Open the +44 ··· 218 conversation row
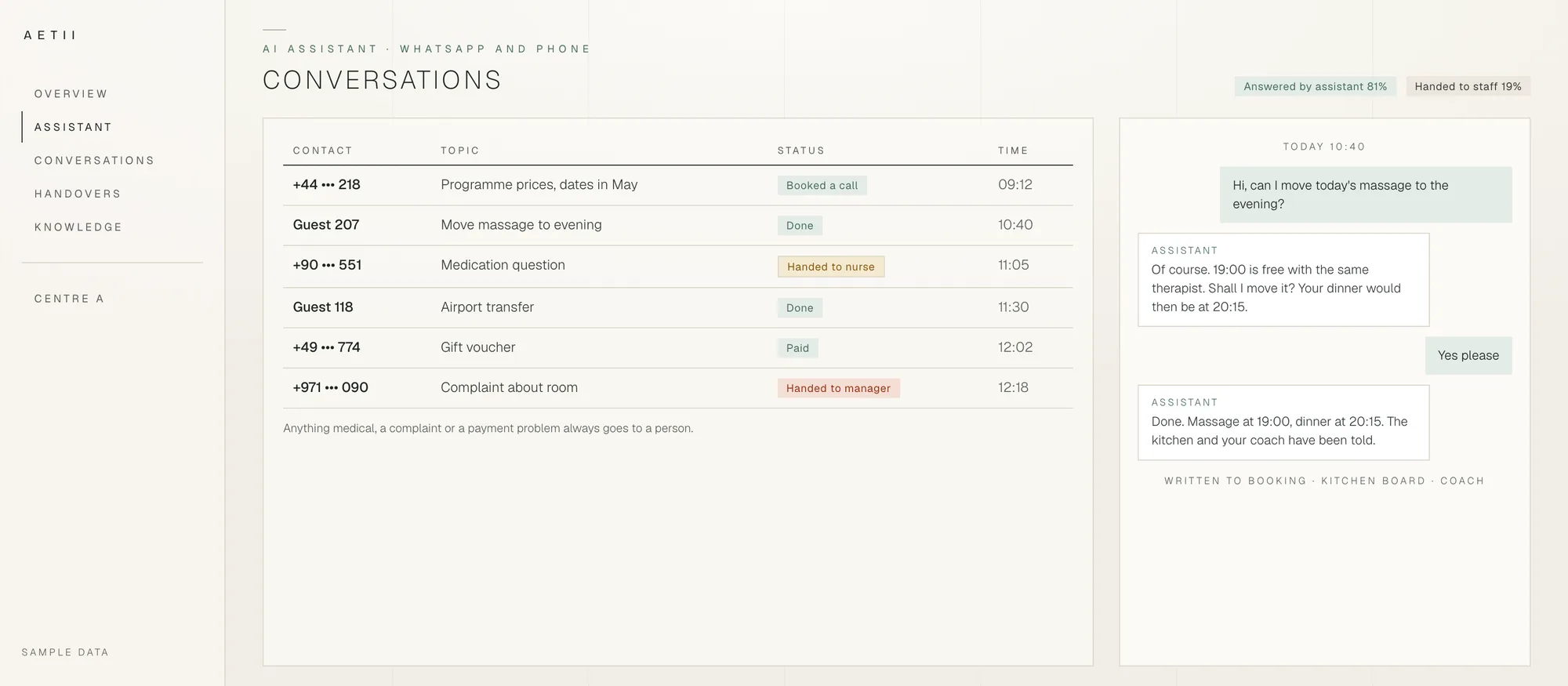The width and height of the screenshot is (1568, 686). click(677, 185)
